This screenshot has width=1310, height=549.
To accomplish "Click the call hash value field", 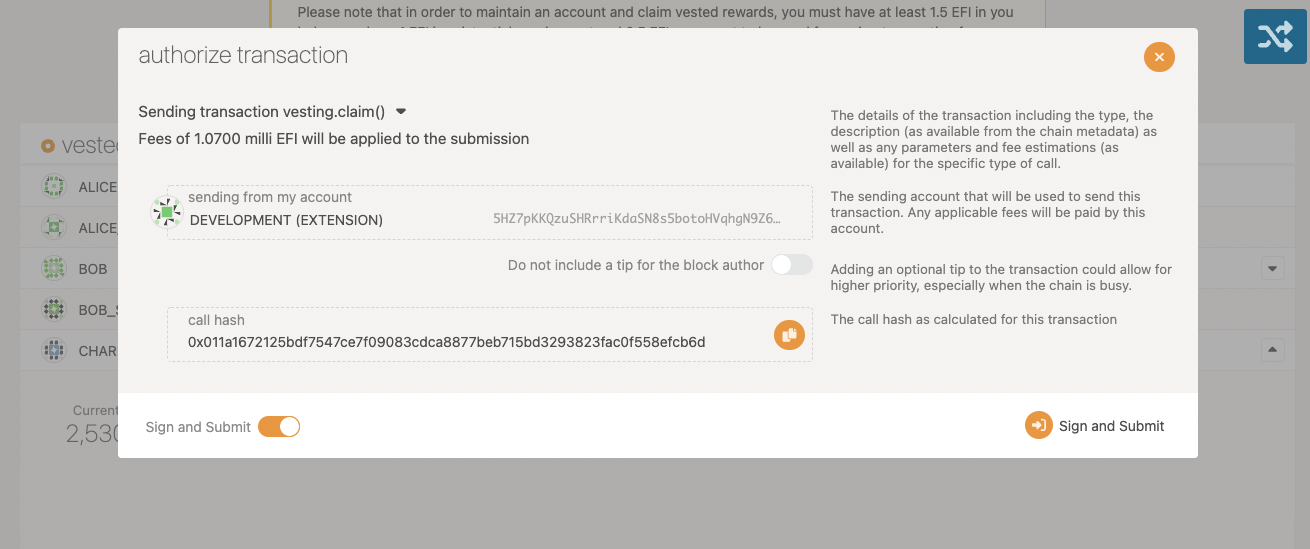I will [490, 334].
